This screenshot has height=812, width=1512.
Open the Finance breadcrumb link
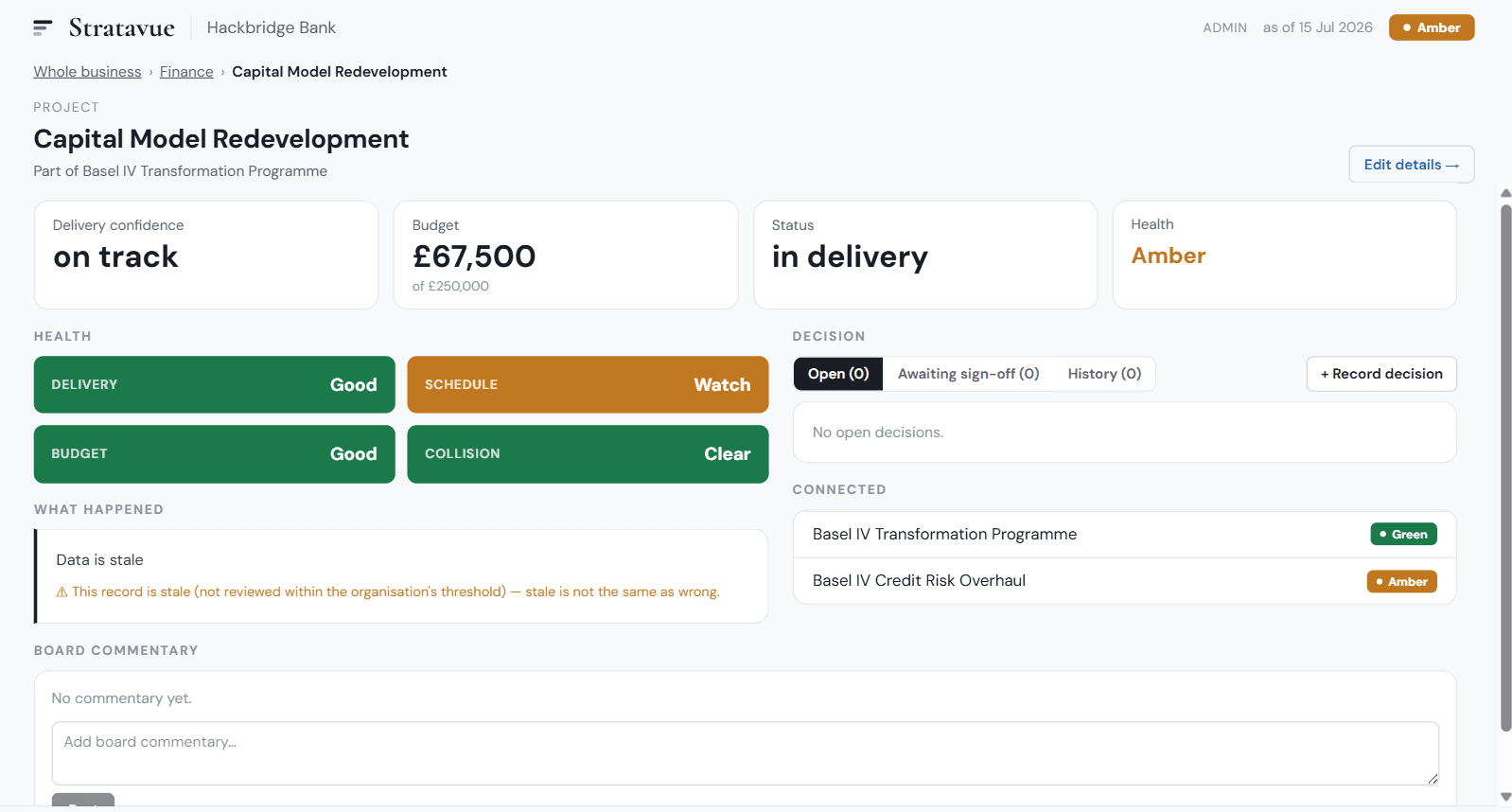pos(186,72)
